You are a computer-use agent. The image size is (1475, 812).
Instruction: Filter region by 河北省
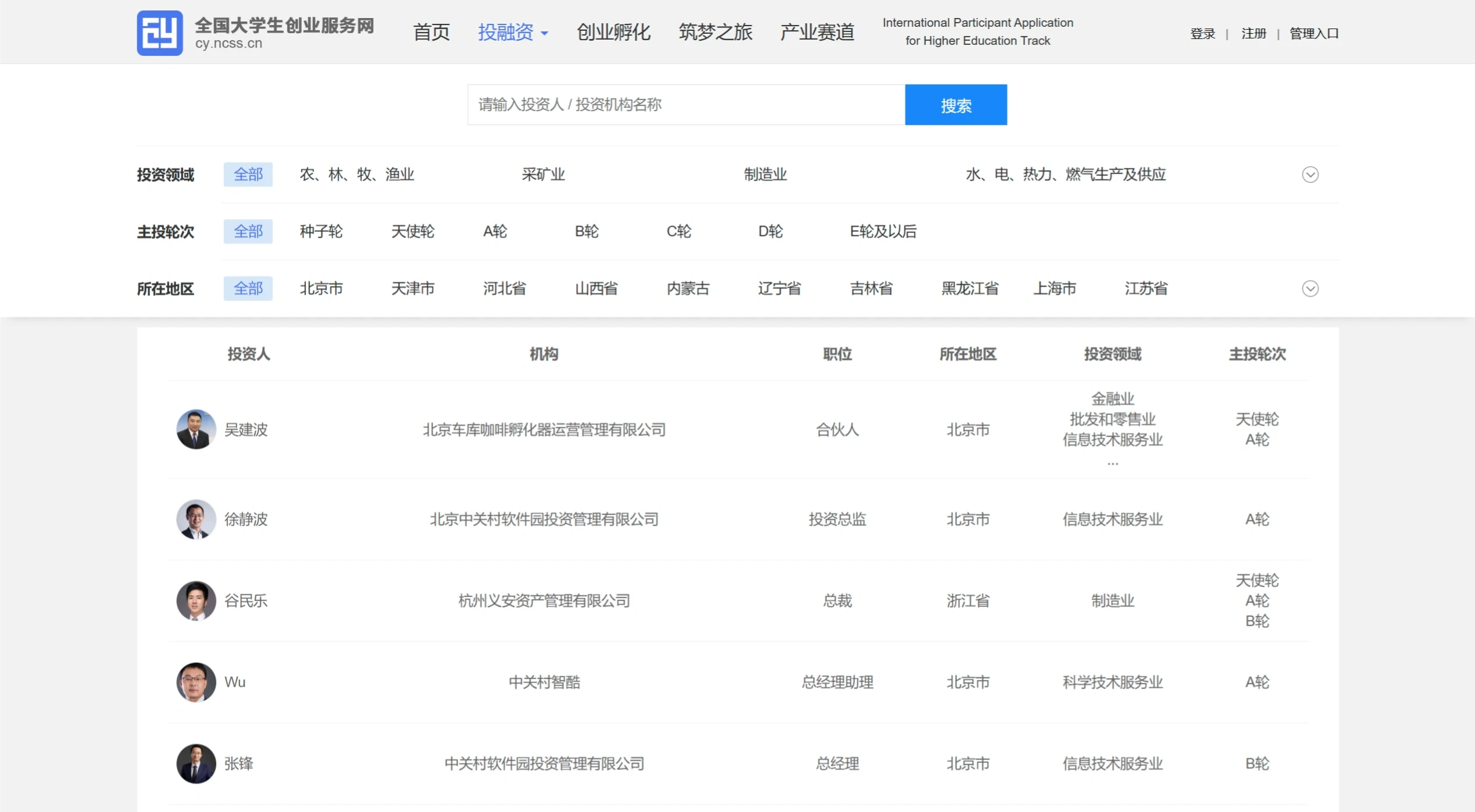505,289
